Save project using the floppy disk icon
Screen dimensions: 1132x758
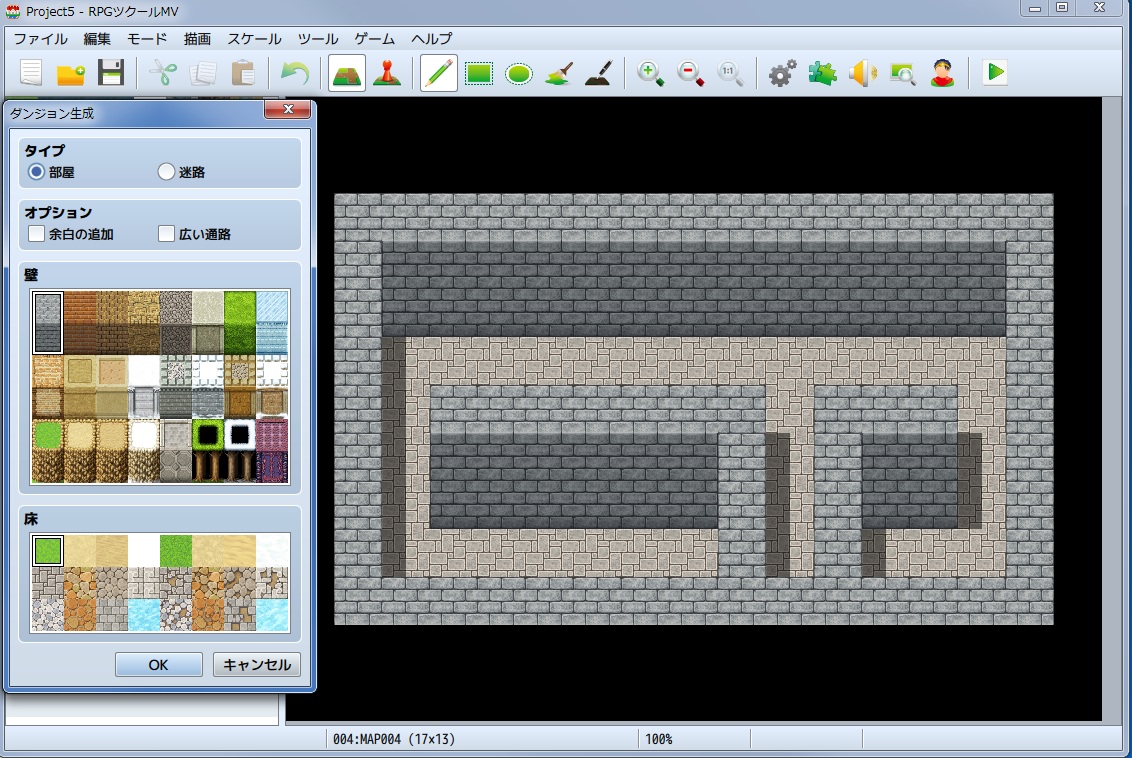[x=110, y=73]
